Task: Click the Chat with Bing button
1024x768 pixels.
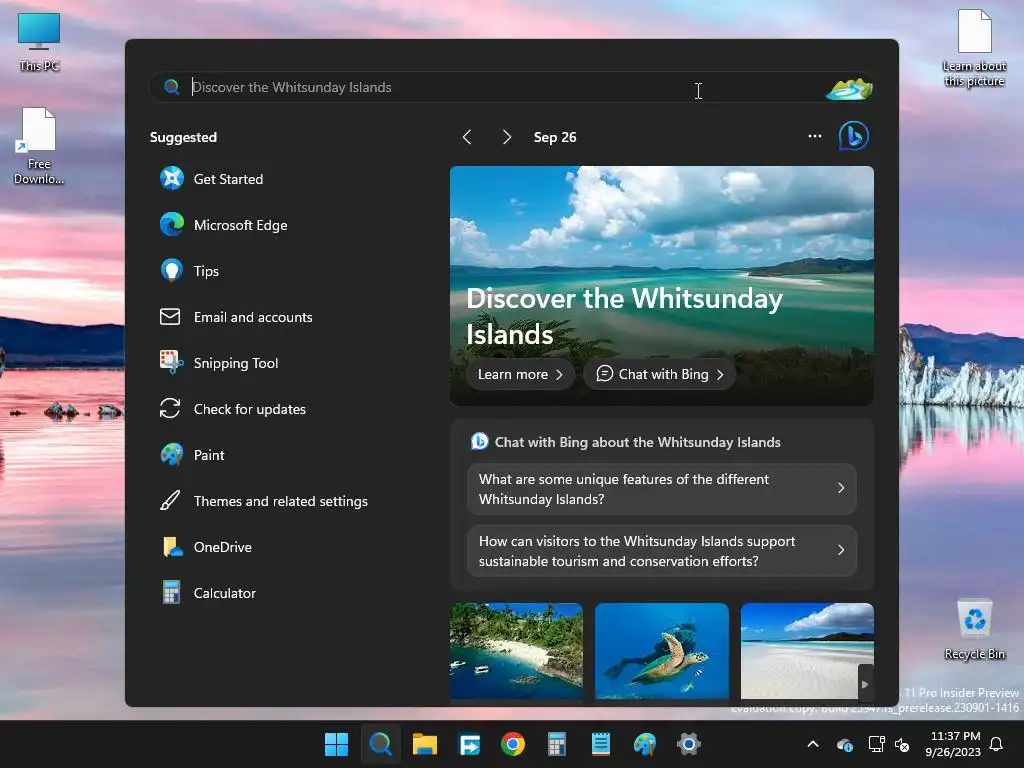Action: pos(660,374)
